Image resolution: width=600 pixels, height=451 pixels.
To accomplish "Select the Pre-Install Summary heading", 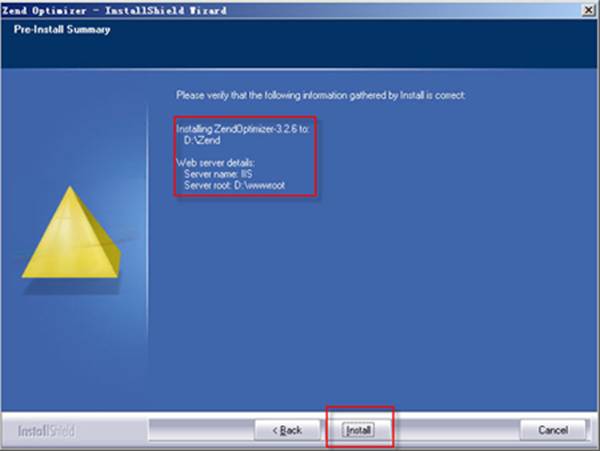I will pos(62,29).
